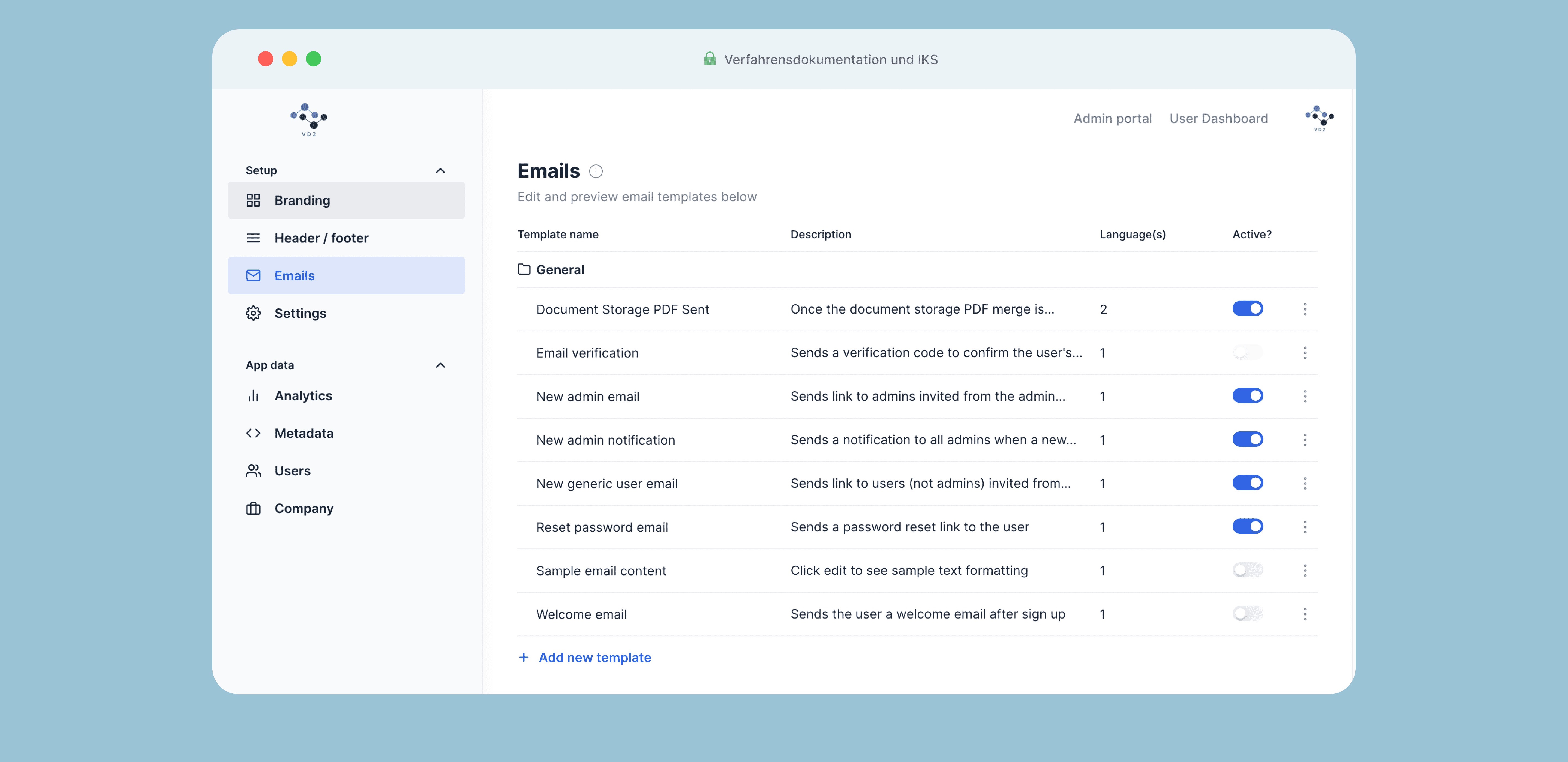Go to Header / footer page
The width and height of the screenshot is (1568, 762).
pyautogui.click(x=346, y=238)
